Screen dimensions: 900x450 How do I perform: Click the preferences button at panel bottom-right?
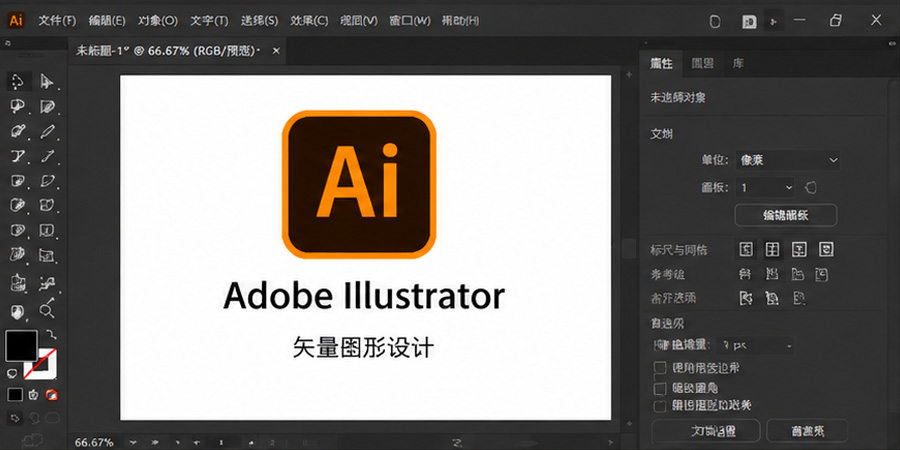tap(807, 431)
